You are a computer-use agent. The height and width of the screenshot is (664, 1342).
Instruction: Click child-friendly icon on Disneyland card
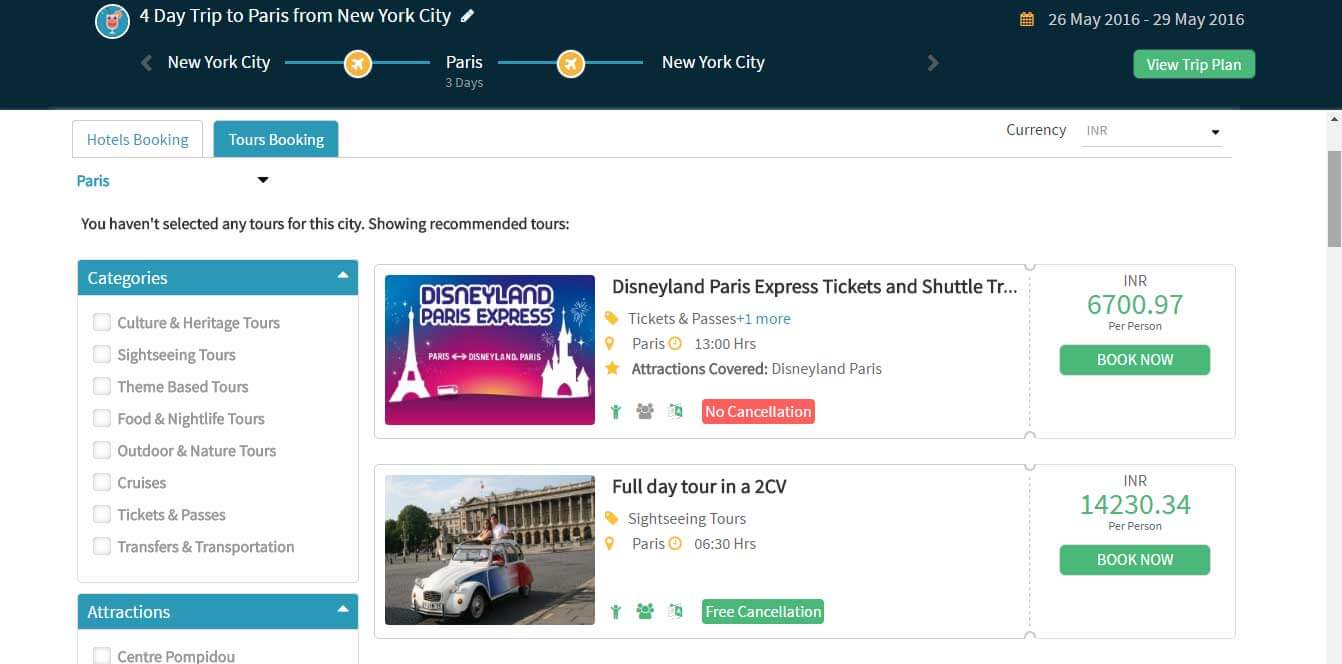[x=617, y=411]
